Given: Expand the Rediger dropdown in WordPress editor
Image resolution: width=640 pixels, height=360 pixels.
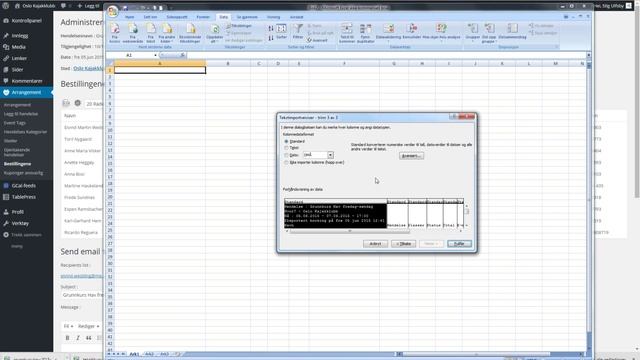Looking at the screenshot, I should point(88,326).
